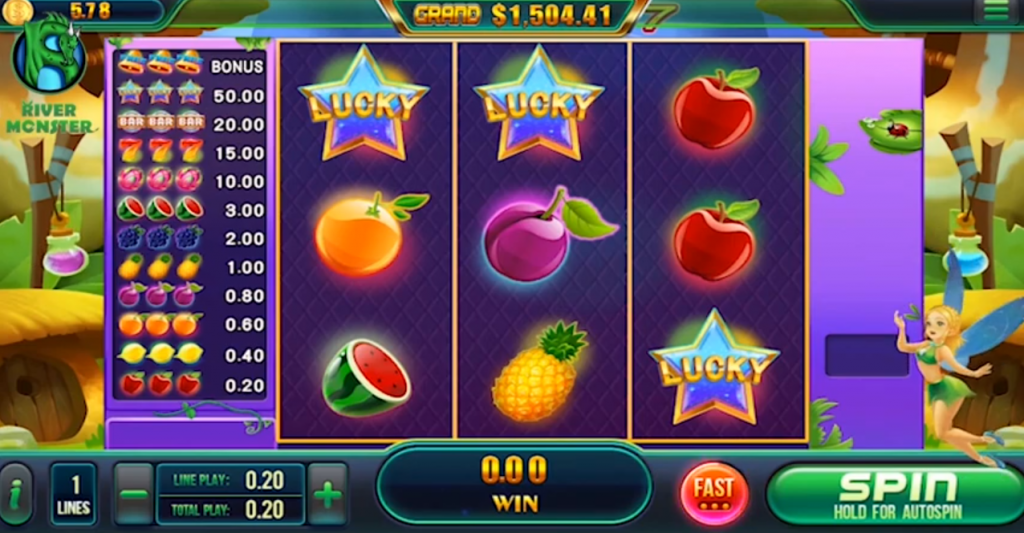Select the BONUS row in paytable
Screen dimensions: 1024x533
tap(191, 64)
